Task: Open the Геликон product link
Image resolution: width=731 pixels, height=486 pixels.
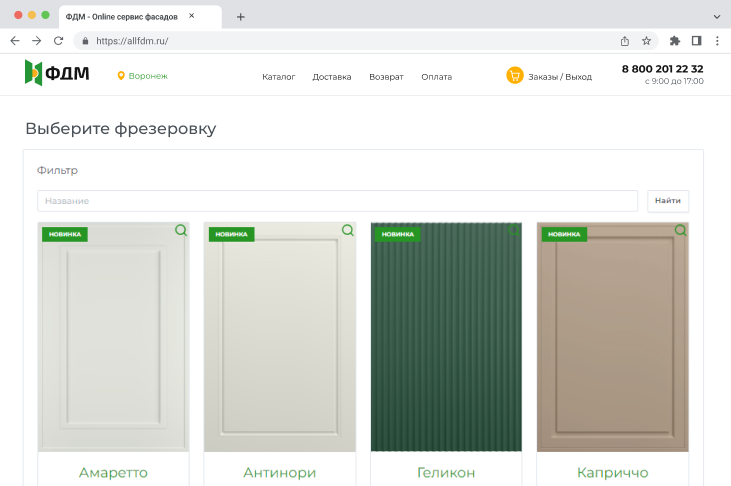Action: (446, 472)
